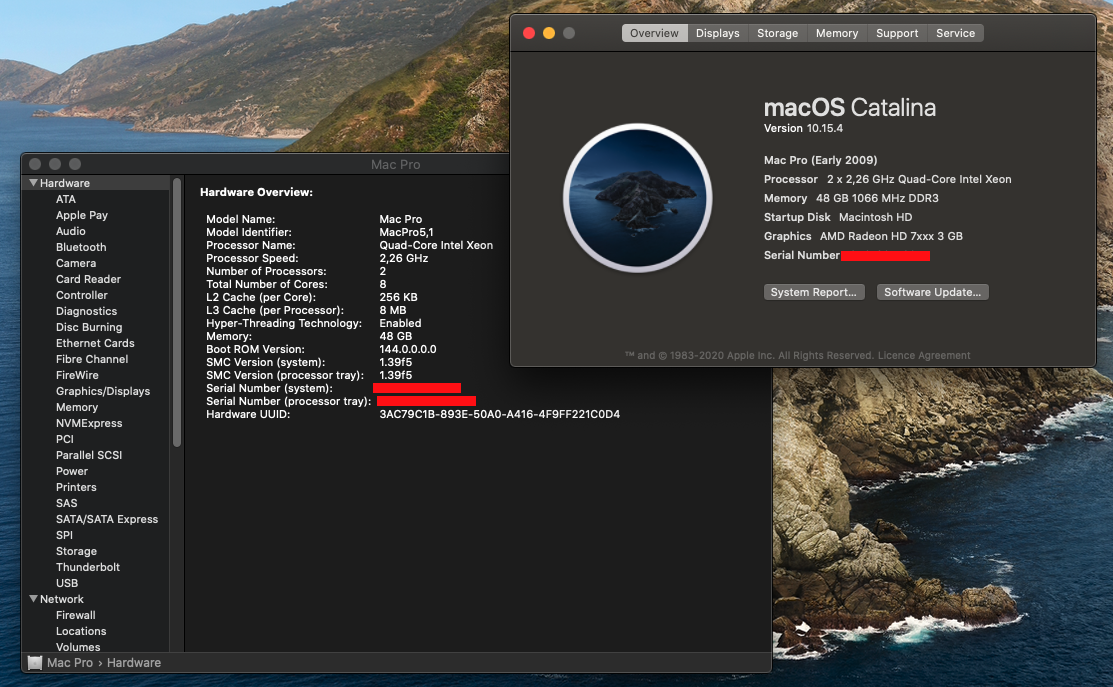Select Firewall under Network
This screenshot has width=1113, height=687.
pyautogui.click(x=75, y=615)
